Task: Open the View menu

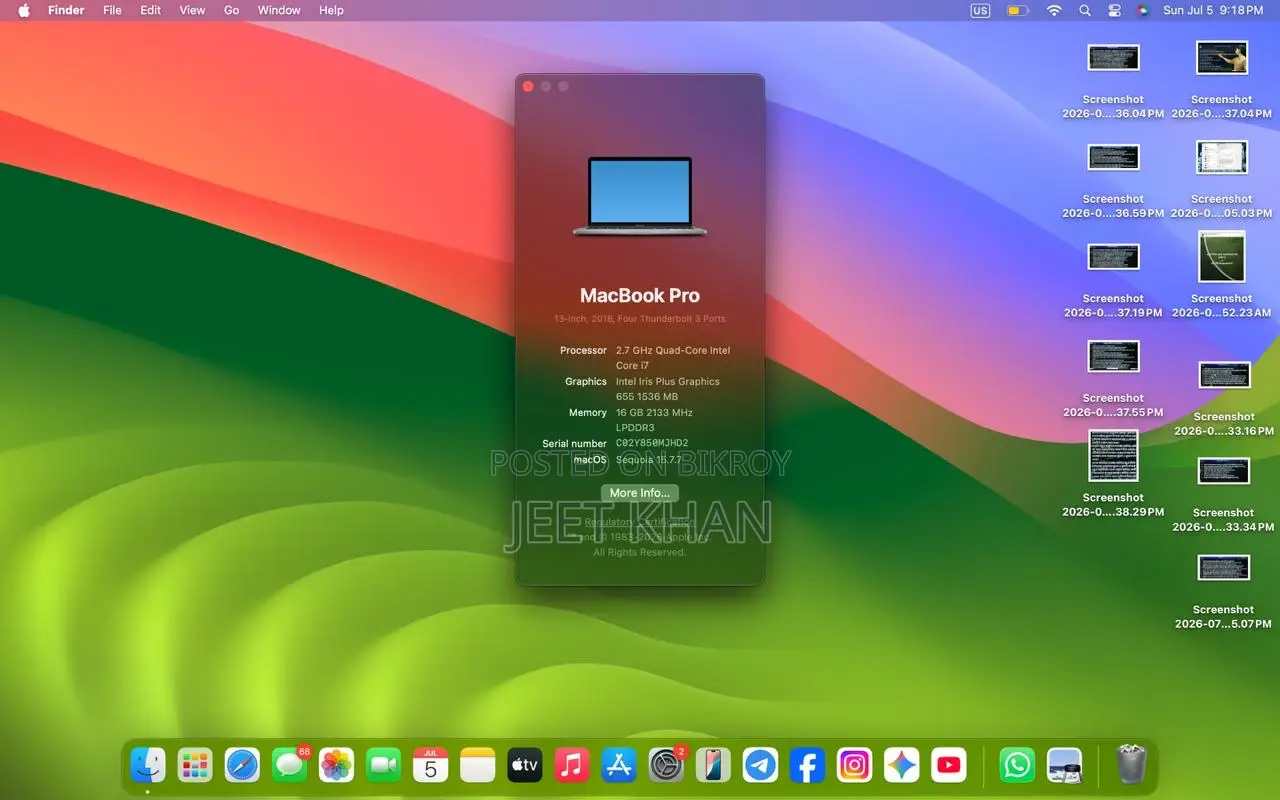Action: click(192, 10)
